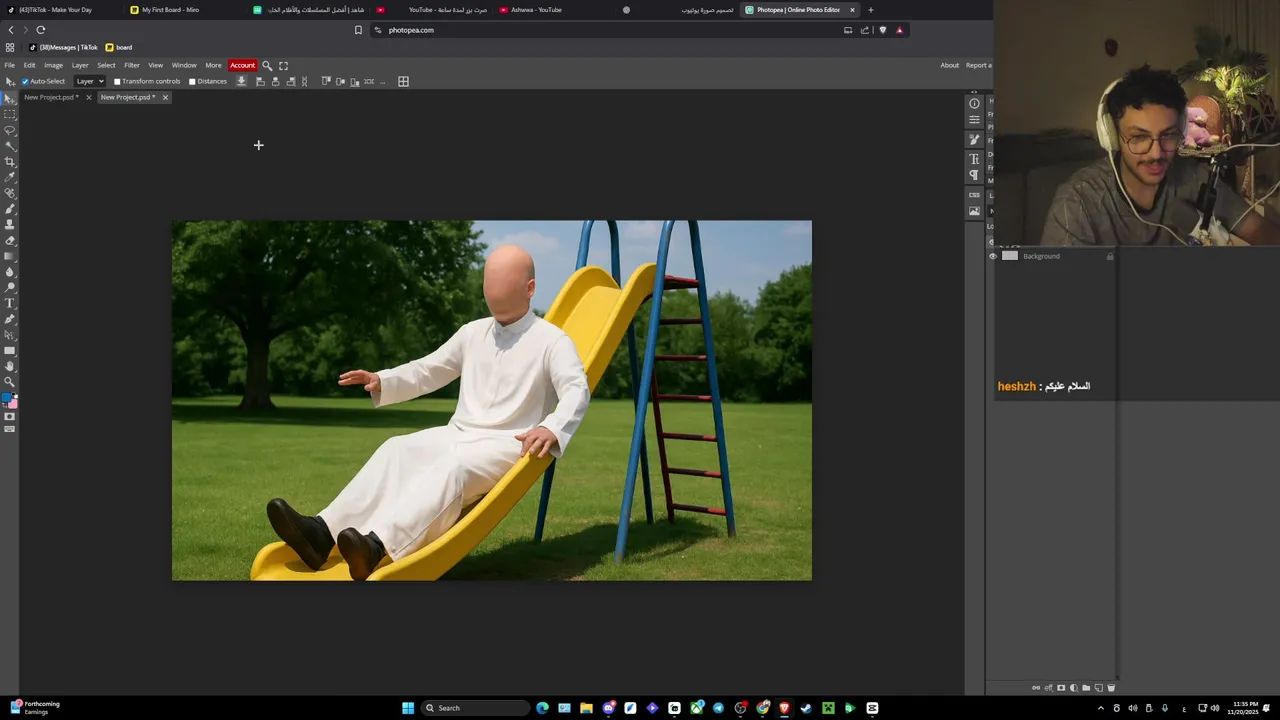Toggle Quick Mask mode icon
Image resolution: width=1280 pixels, height=720 pixels.
(10, 416)
